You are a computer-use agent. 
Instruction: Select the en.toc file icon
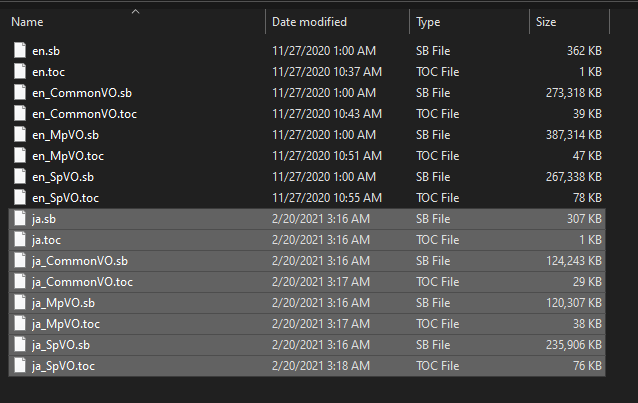click(x=20, y=71)
